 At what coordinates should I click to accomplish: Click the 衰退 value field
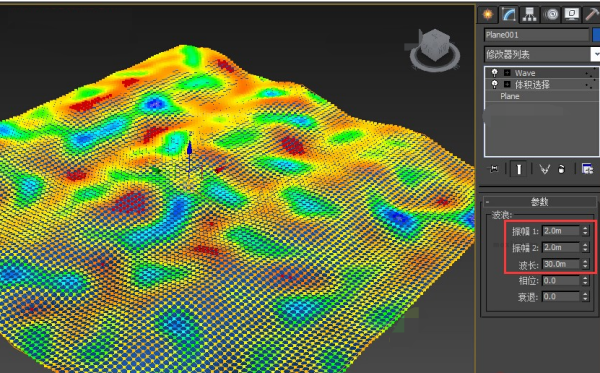(561, 296)
